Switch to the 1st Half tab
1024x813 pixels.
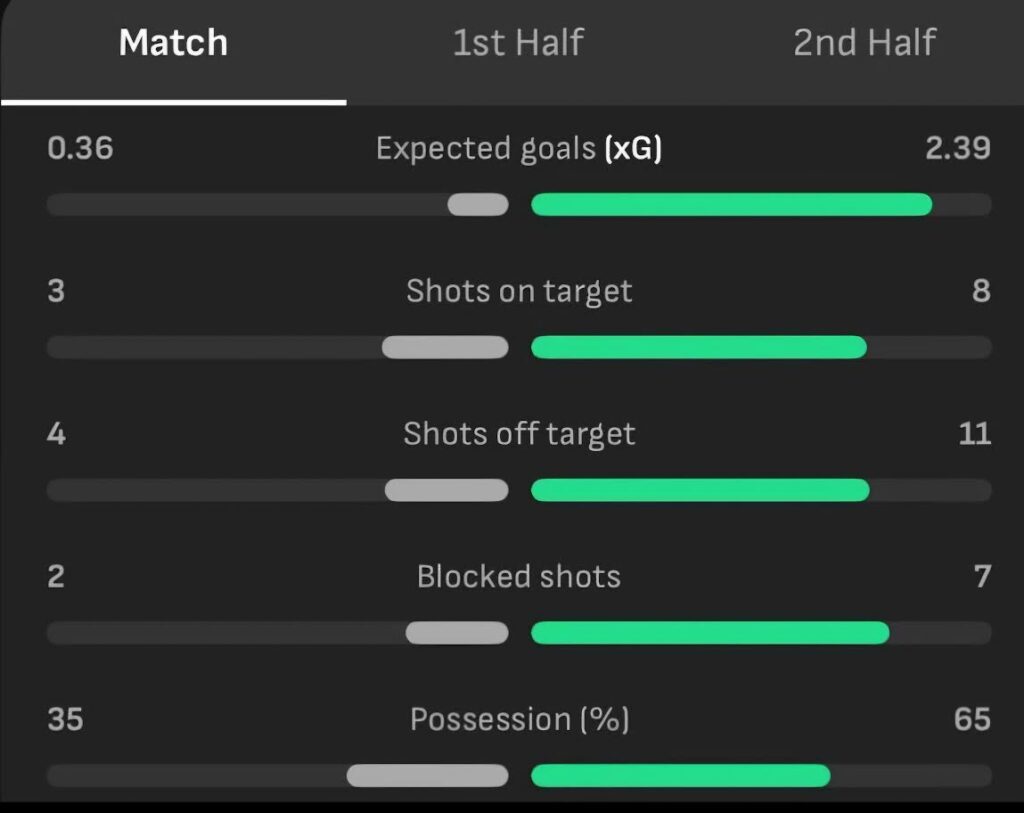(518, 44)
